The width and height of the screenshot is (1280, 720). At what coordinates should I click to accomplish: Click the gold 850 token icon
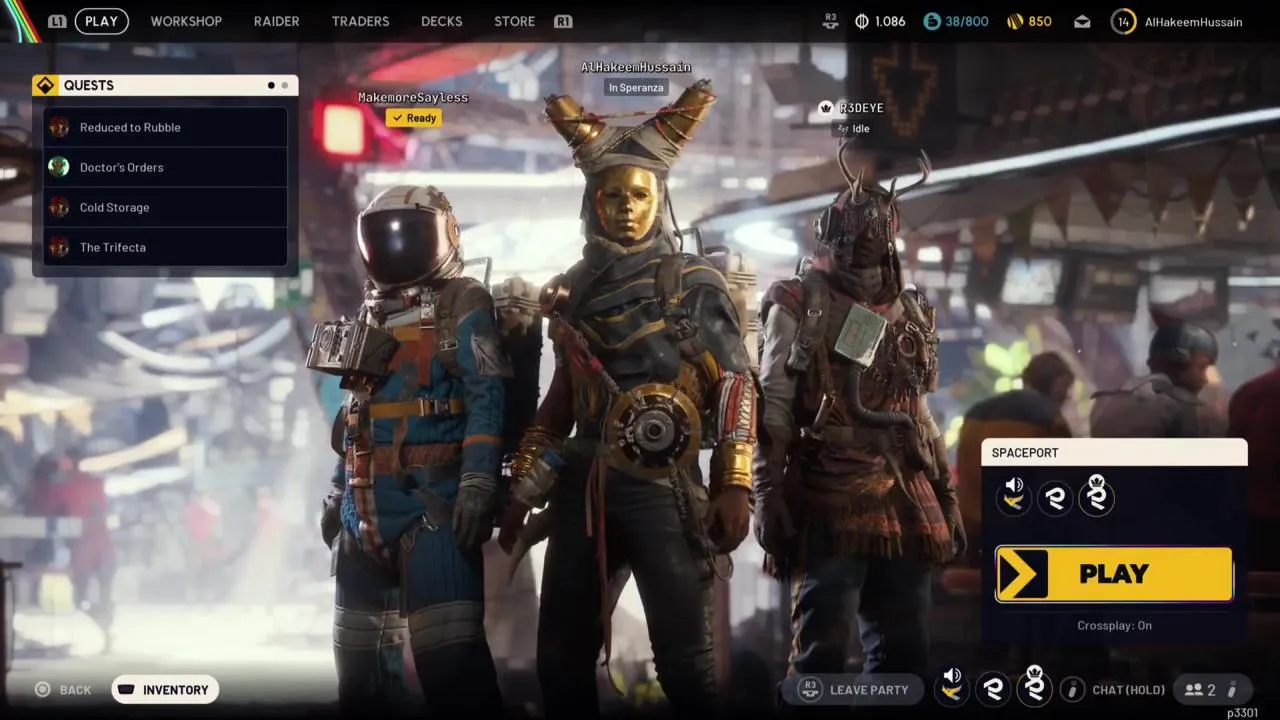point(1015,21)
